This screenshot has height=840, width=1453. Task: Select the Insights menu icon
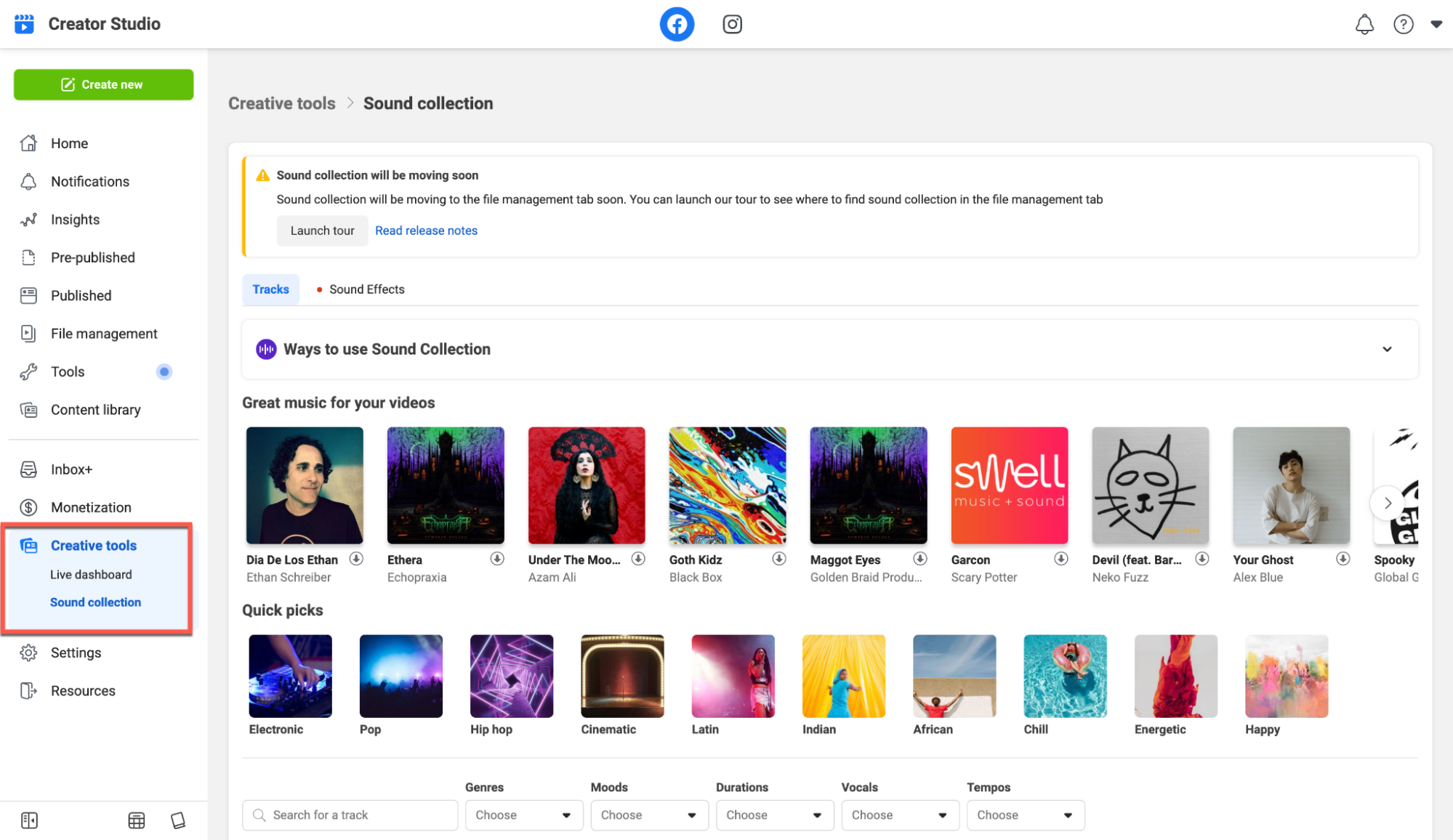(x=30, y=219)
